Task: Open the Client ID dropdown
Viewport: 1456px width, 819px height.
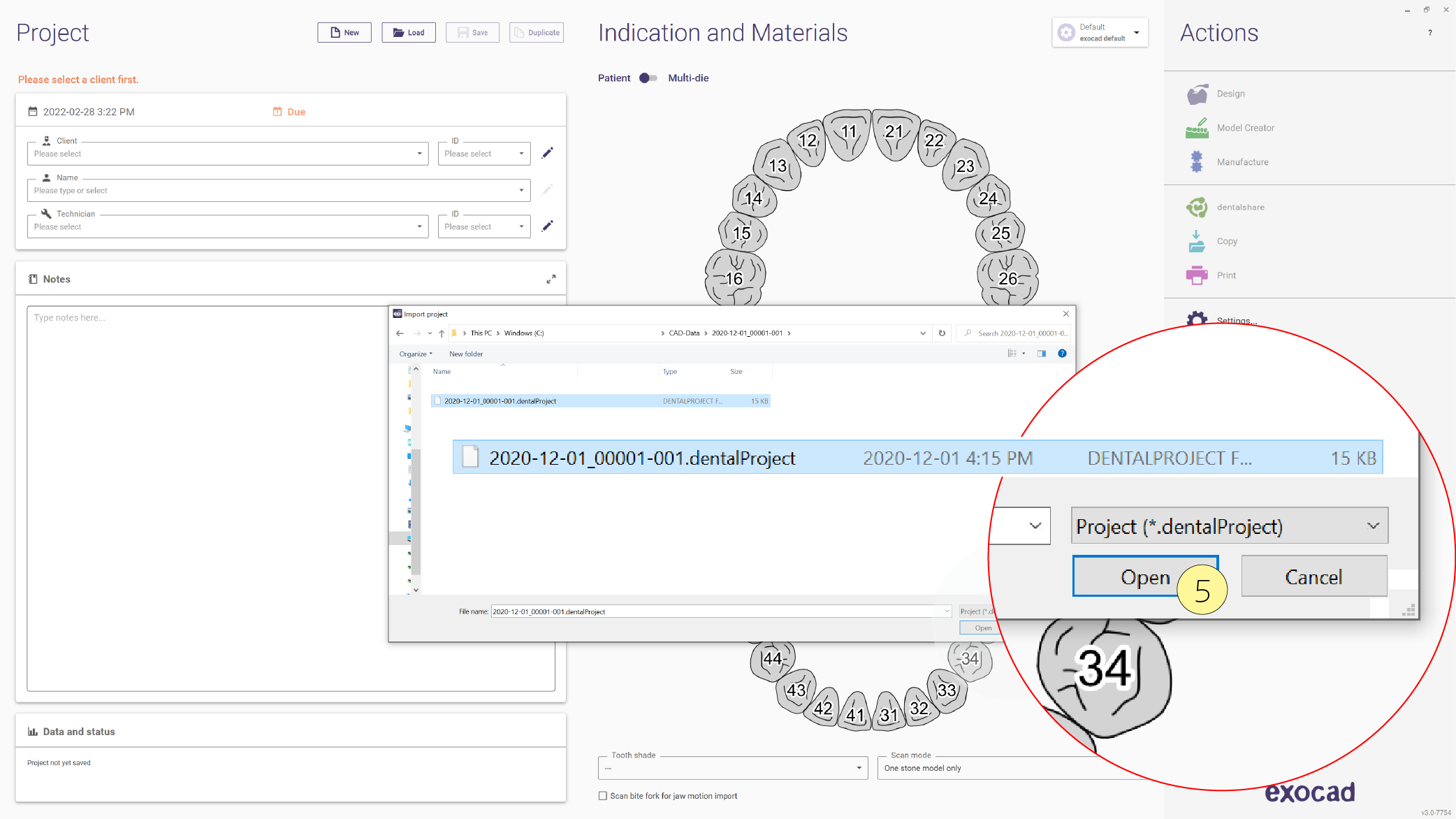Action: click(484, 154)
